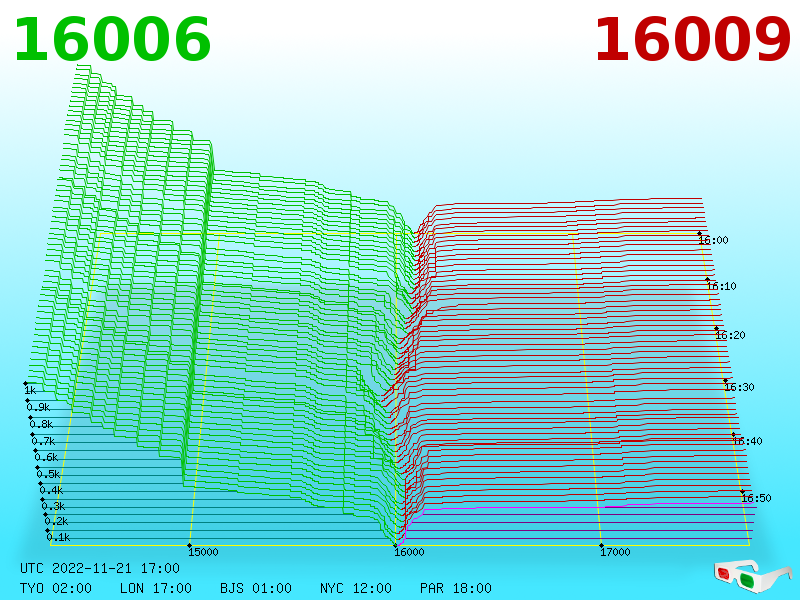800x600 pixels.
Task: Click the 1k volume axis label
Action: [30, 390]
